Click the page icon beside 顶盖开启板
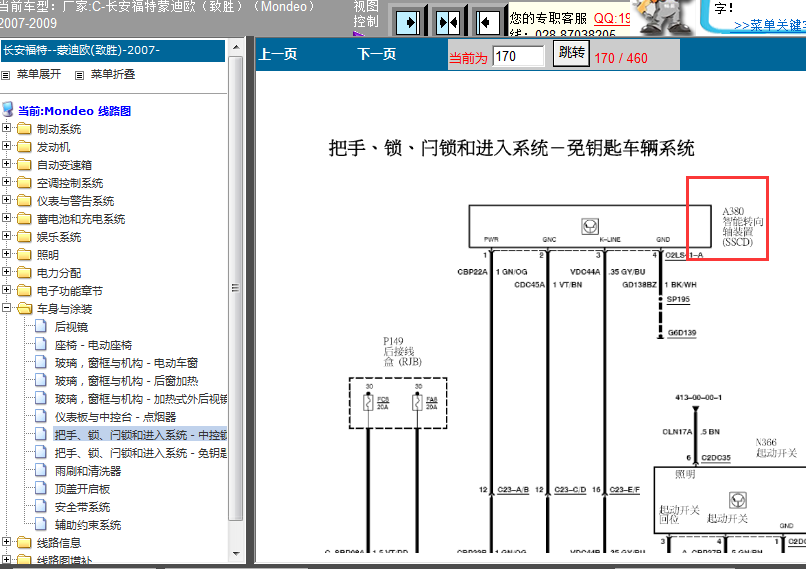This screenshot has width=806, height=569. (41, 488)
